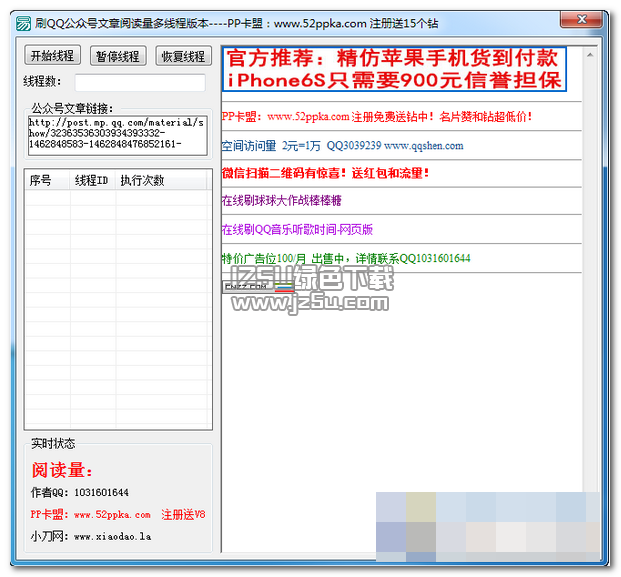Open the 特价广告位100/月 advertisement link
Screen dimensions: 621x577
click(346, 259)
